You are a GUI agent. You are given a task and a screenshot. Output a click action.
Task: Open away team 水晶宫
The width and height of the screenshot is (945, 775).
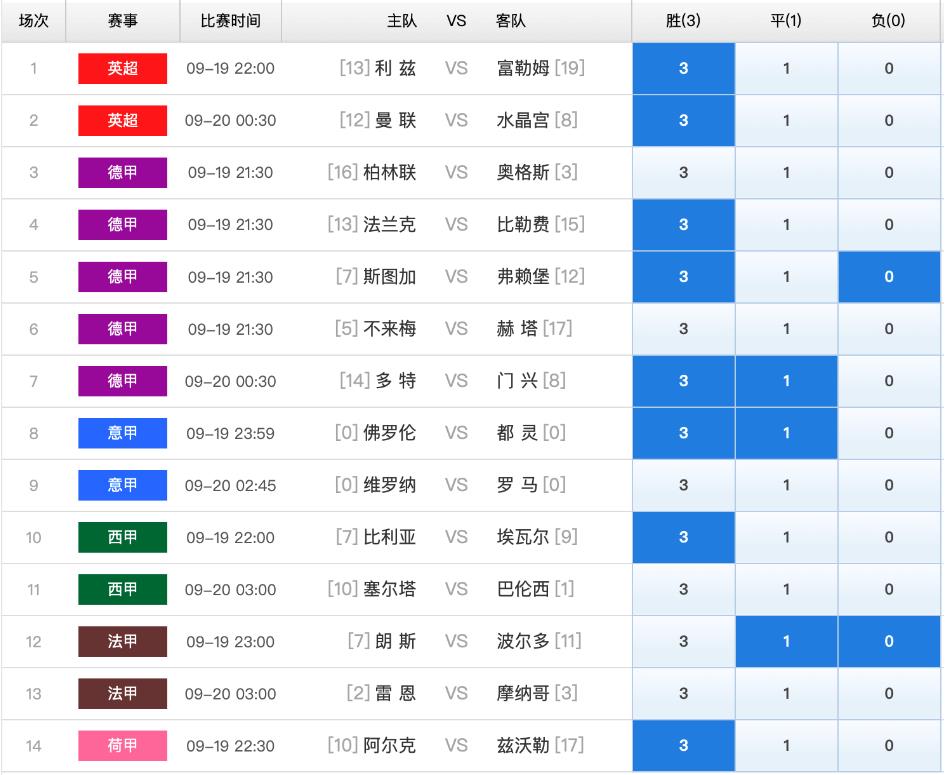tap(523, 121)
